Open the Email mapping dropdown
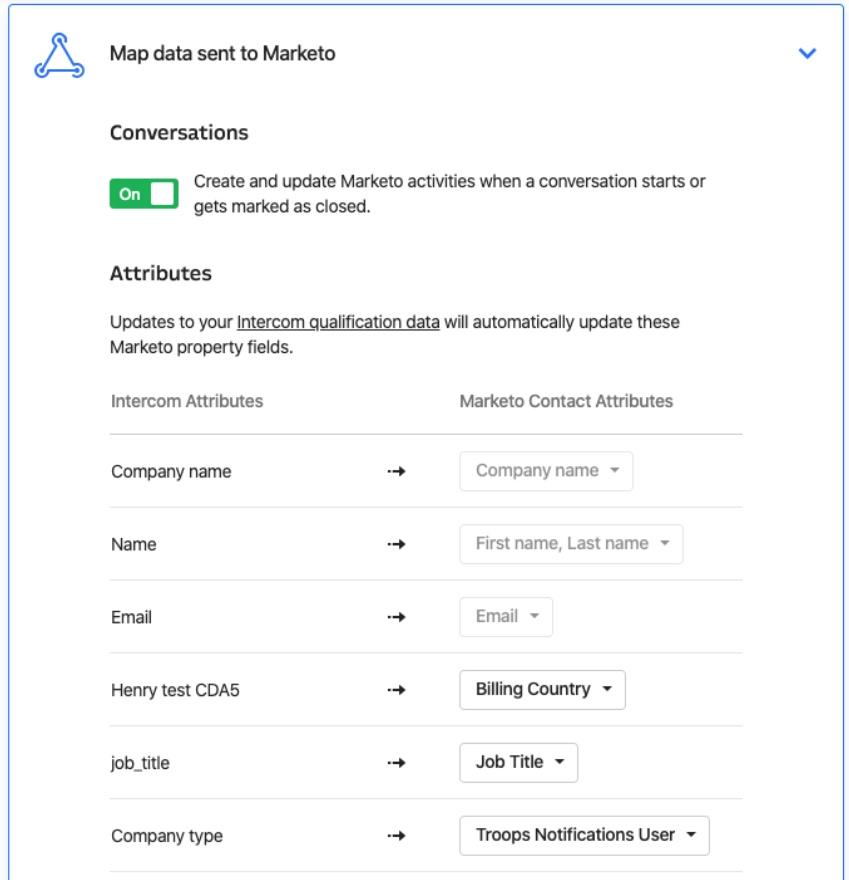The width and height of the screenshot is (849, 883). tap(506, 617)
